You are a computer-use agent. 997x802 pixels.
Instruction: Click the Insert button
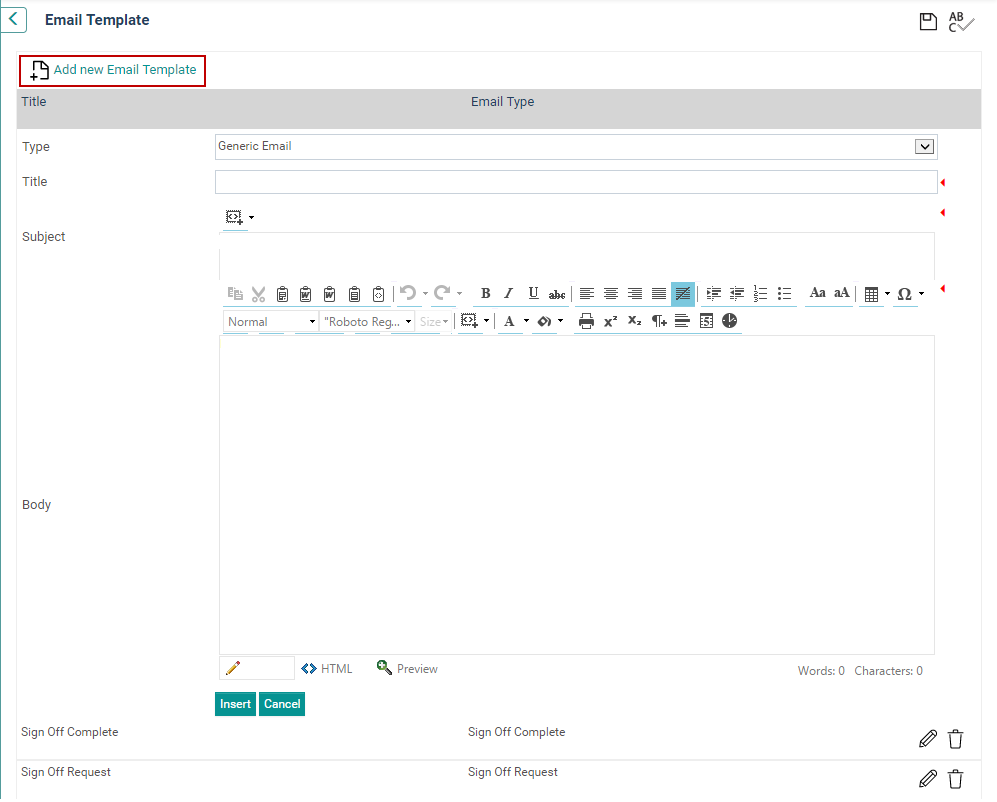tap(235, 704)
